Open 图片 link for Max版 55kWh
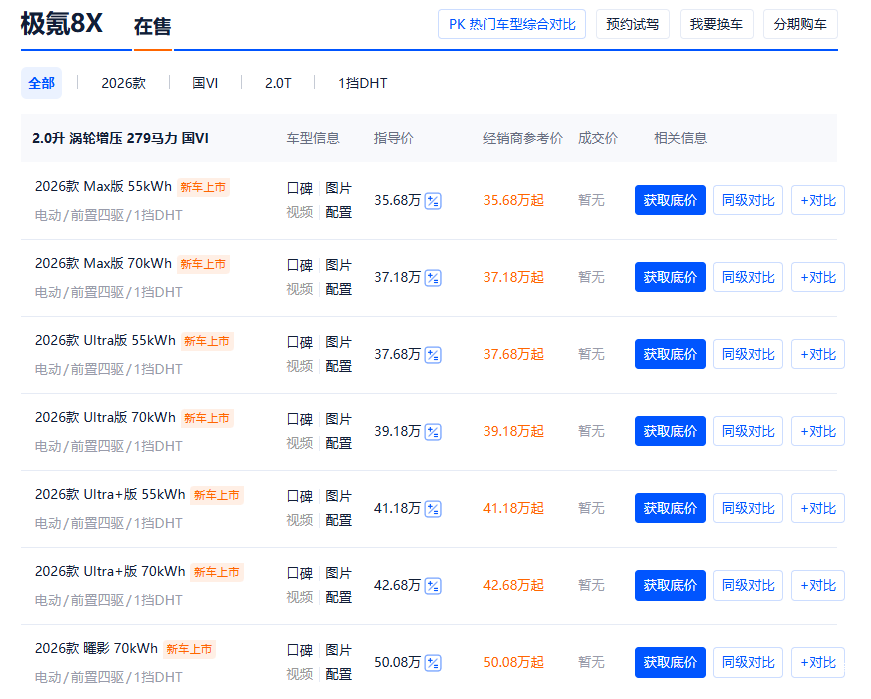871x699 pixels. tap(338, 188)
